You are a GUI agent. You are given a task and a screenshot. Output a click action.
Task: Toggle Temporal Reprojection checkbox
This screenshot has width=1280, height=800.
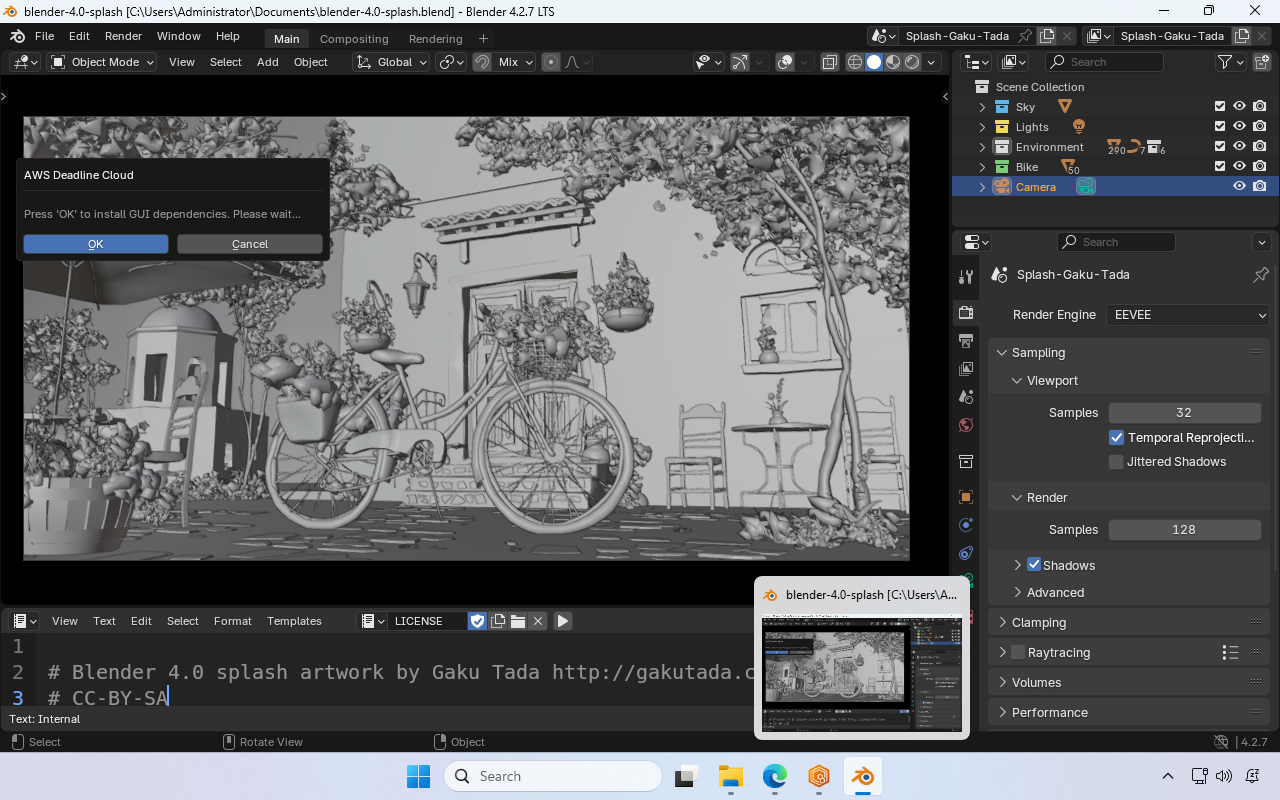(1116, 437)
